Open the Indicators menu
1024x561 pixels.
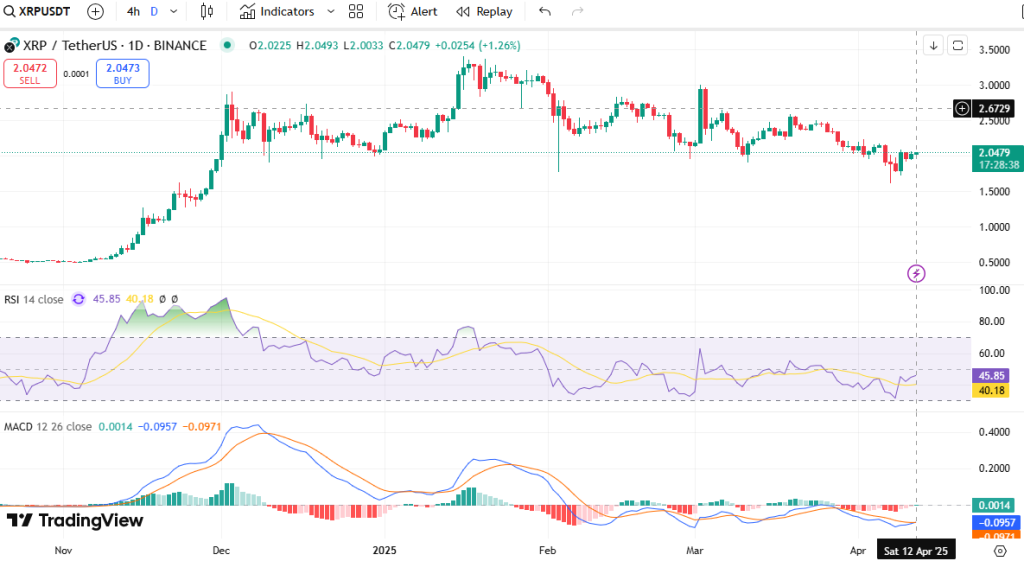point(277,11)
